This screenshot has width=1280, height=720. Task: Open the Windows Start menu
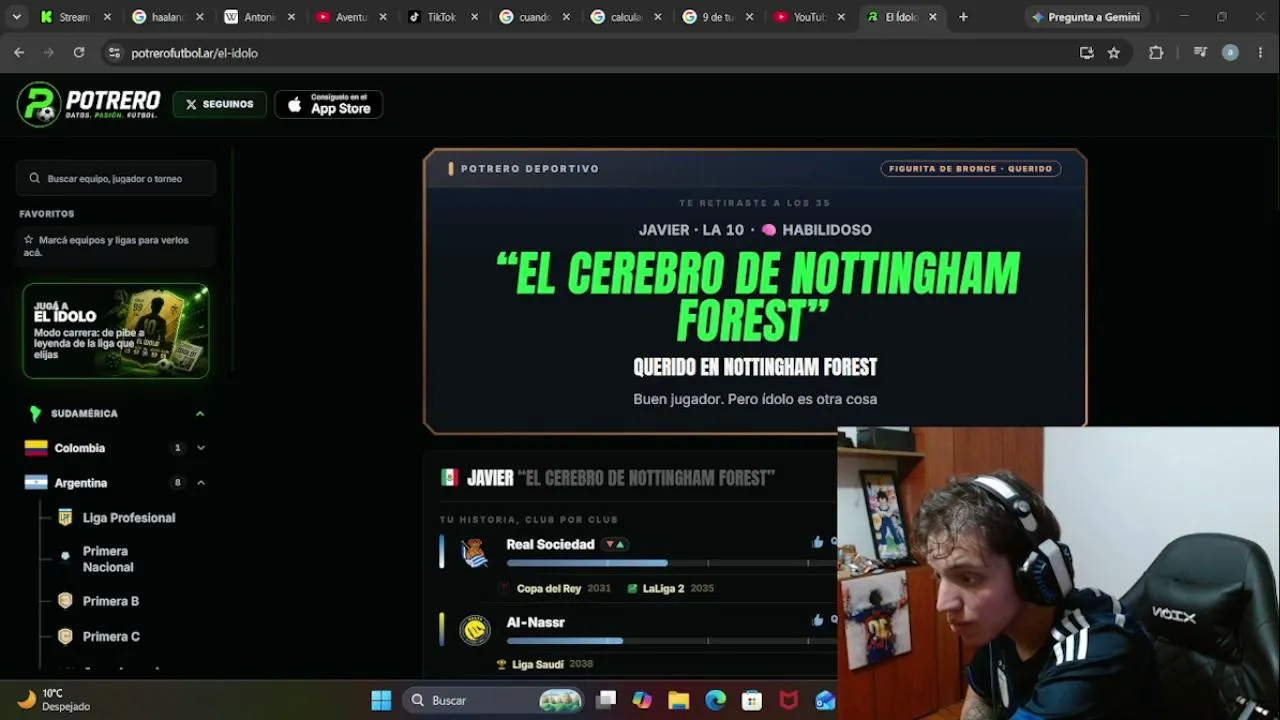coord(381,700)
